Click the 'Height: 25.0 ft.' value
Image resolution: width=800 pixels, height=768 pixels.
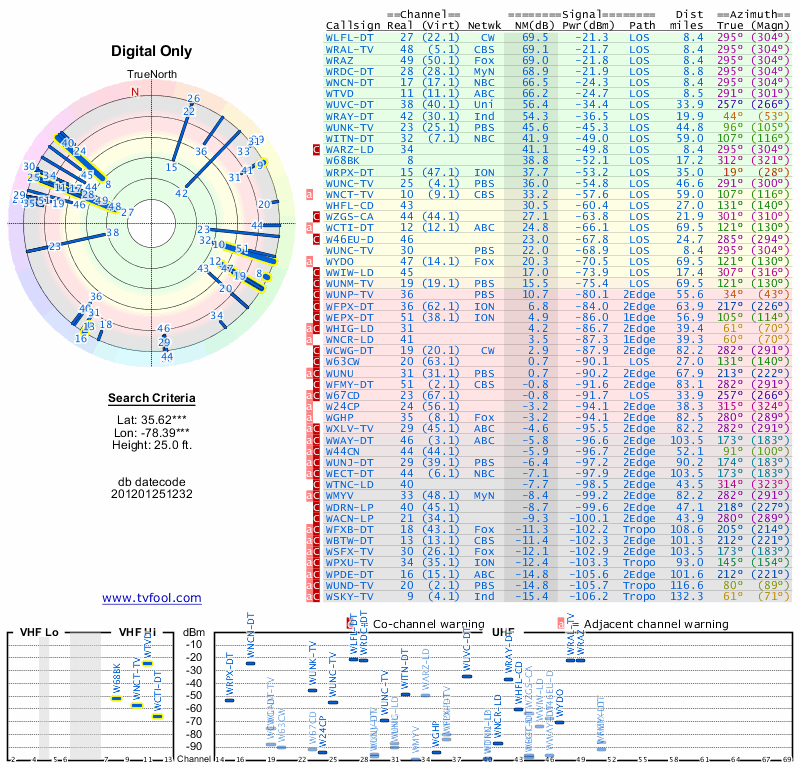coord(152,445)
